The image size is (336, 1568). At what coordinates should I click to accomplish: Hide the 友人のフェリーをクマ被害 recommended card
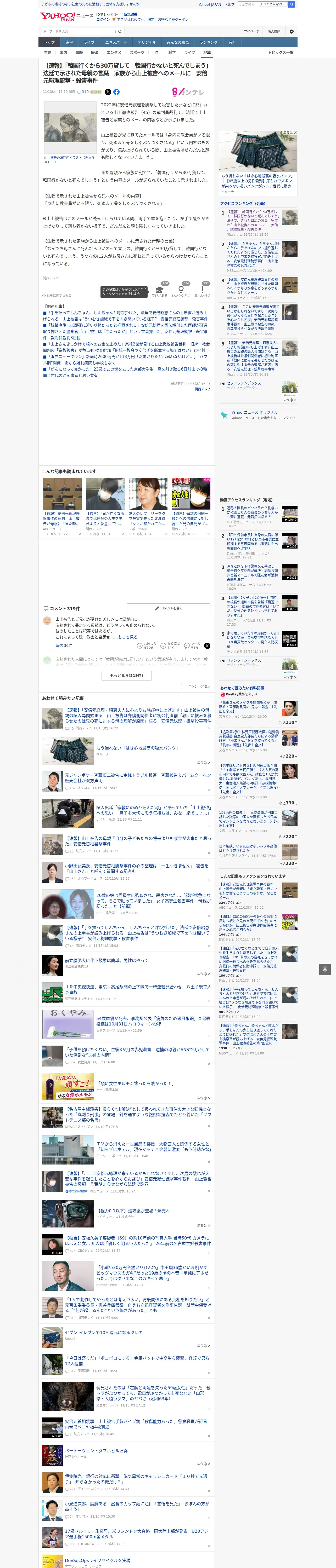(x=166, y=534)
